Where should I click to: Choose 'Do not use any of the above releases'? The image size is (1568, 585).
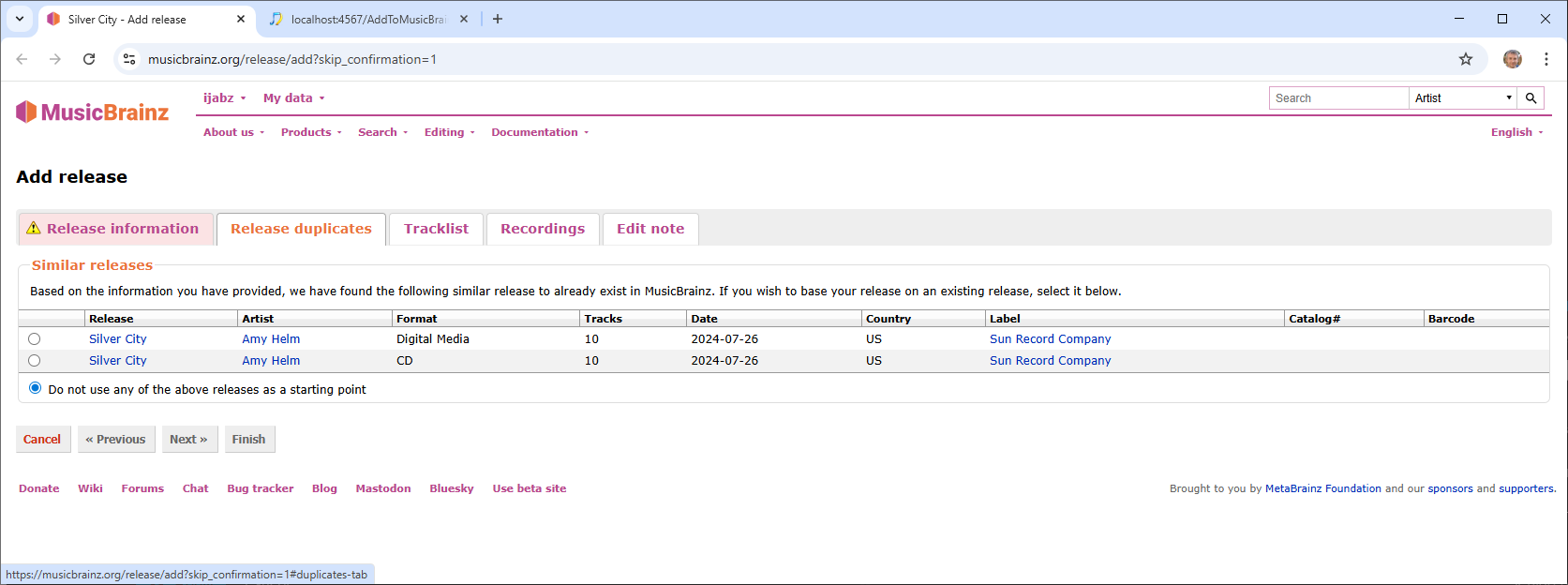coord(36,388)
